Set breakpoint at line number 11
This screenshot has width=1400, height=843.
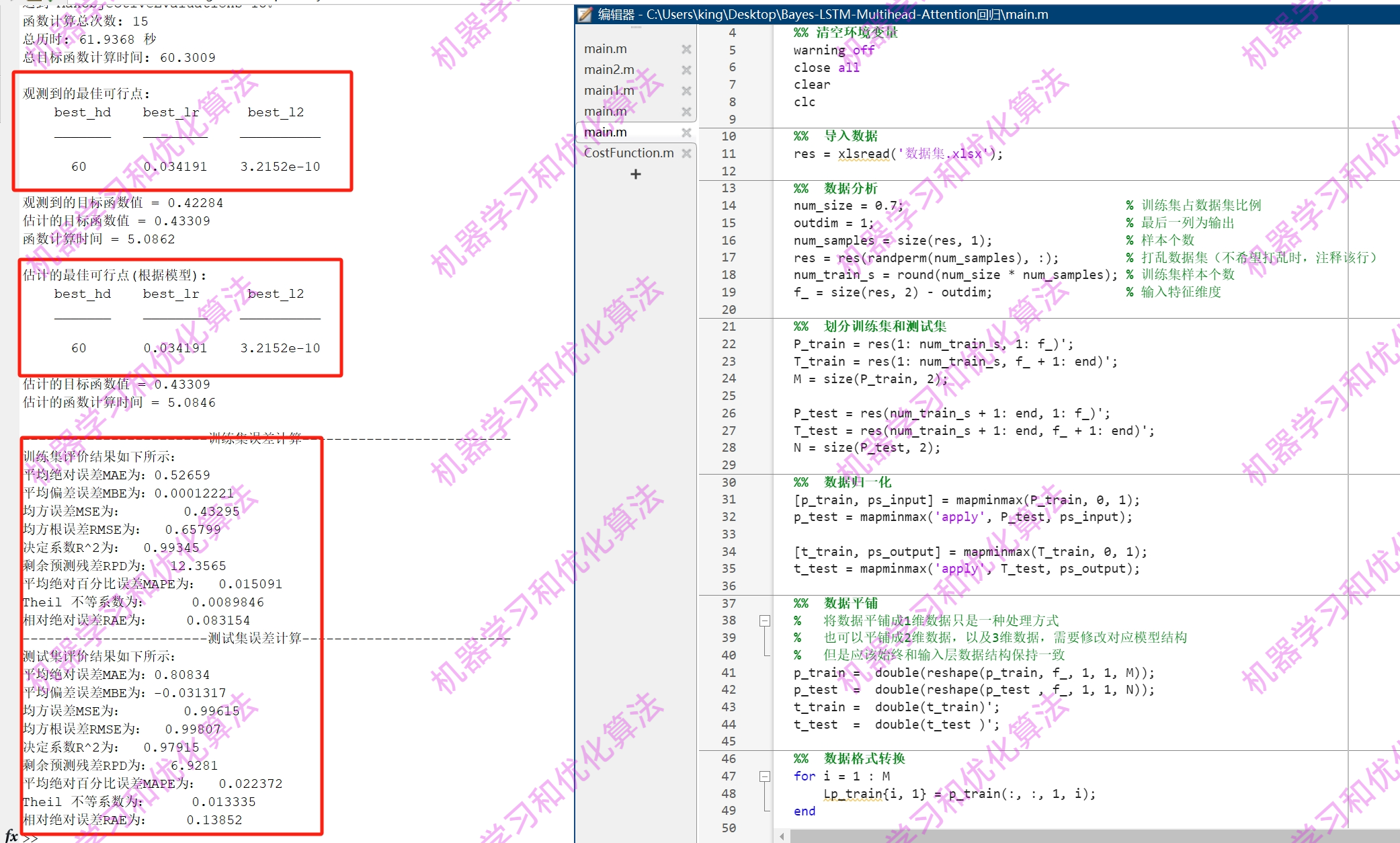(729, 154)
